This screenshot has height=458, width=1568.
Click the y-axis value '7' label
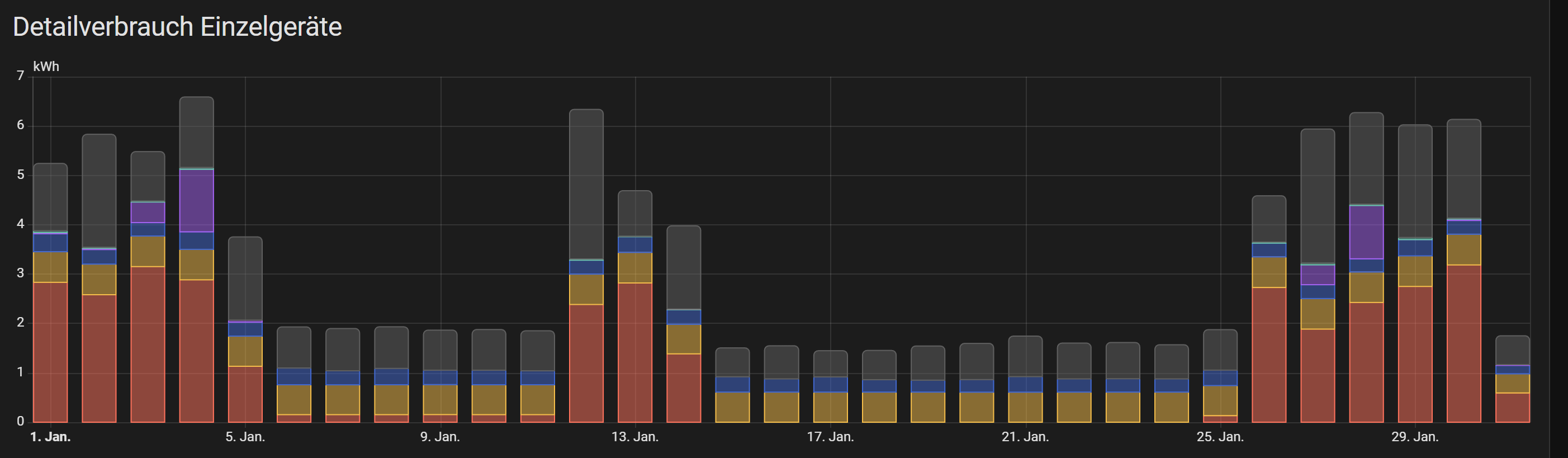pos(21,76)
